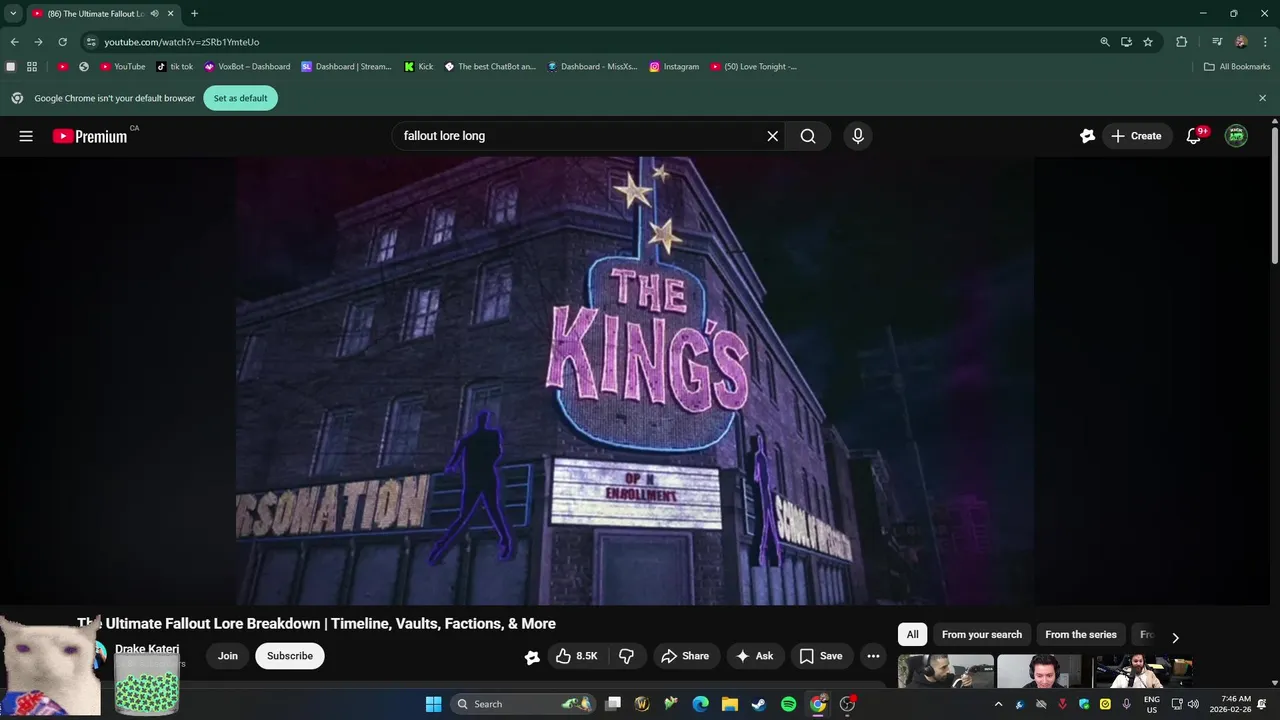Viewport: 1280px width, 720px height.
Task: Reload the YouTube page
Action: point(62,42)
